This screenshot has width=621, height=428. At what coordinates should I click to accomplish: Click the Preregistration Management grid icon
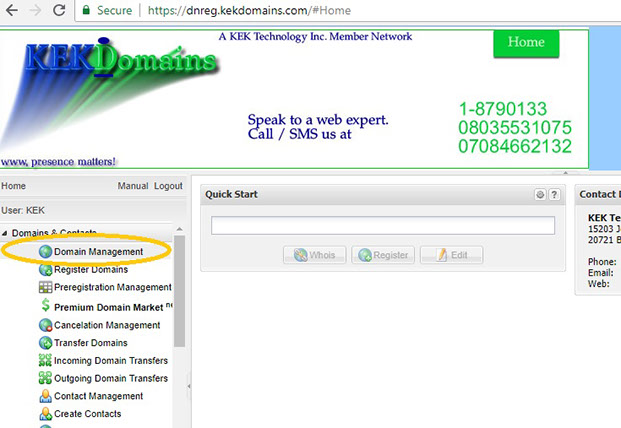tap(45, 288)
